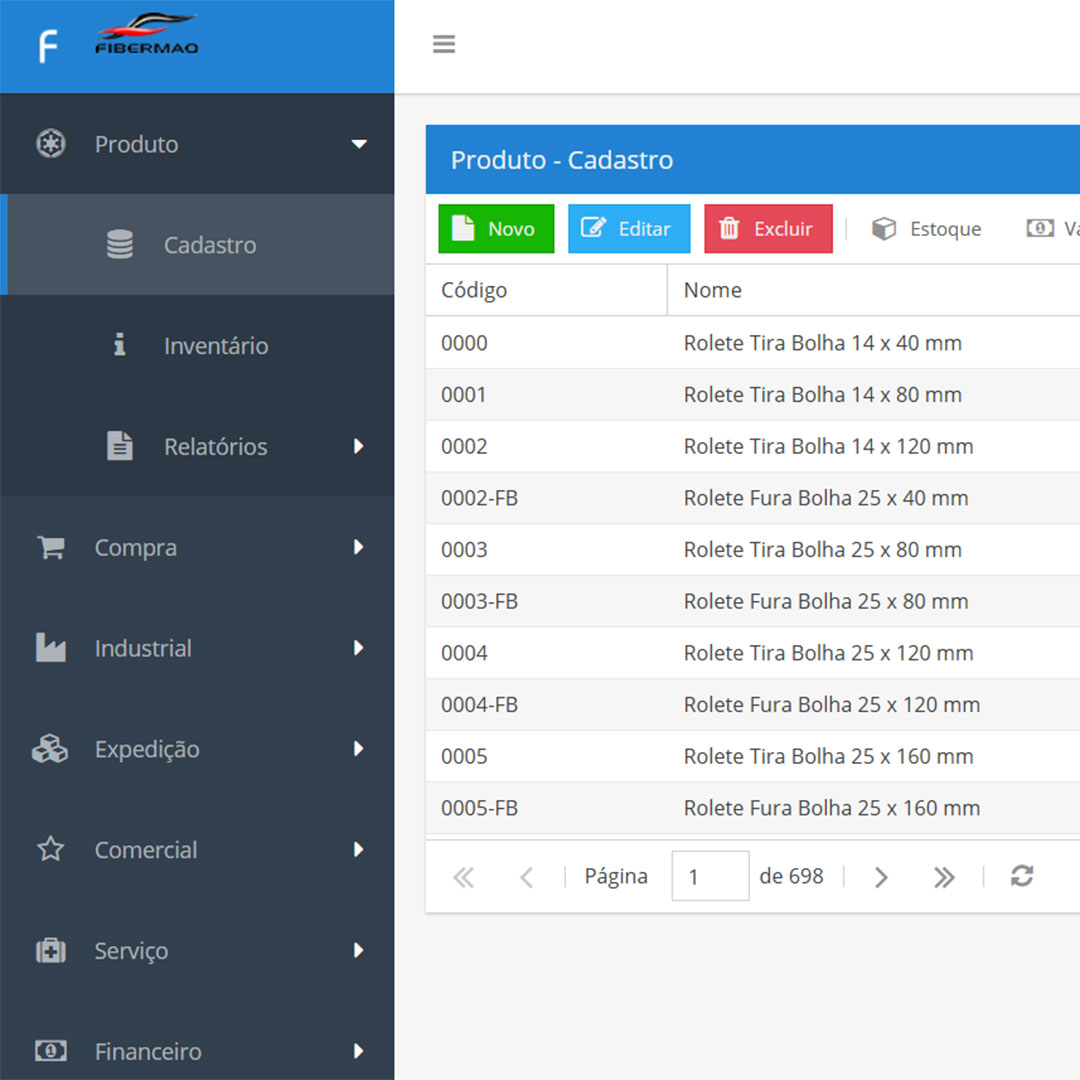Viewport: 1080px width, 1080px height.
Task: Click the blue Editar button
Action: (x=629, y=229)
